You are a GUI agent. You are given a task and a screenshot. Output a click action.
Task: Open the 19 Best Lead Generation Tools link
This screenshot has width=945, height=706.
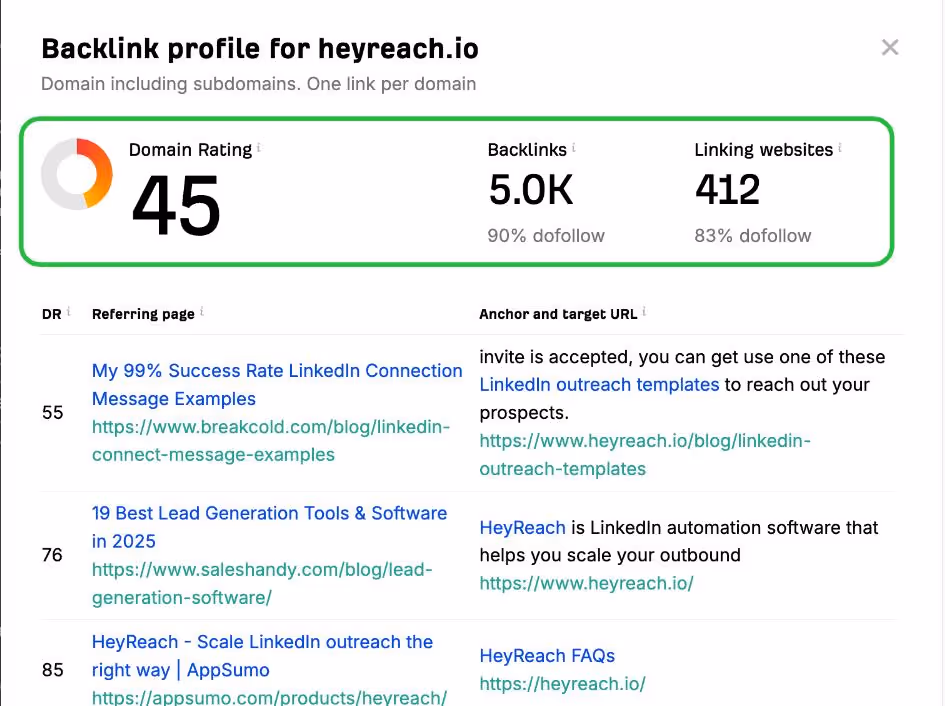coord(269,526)
